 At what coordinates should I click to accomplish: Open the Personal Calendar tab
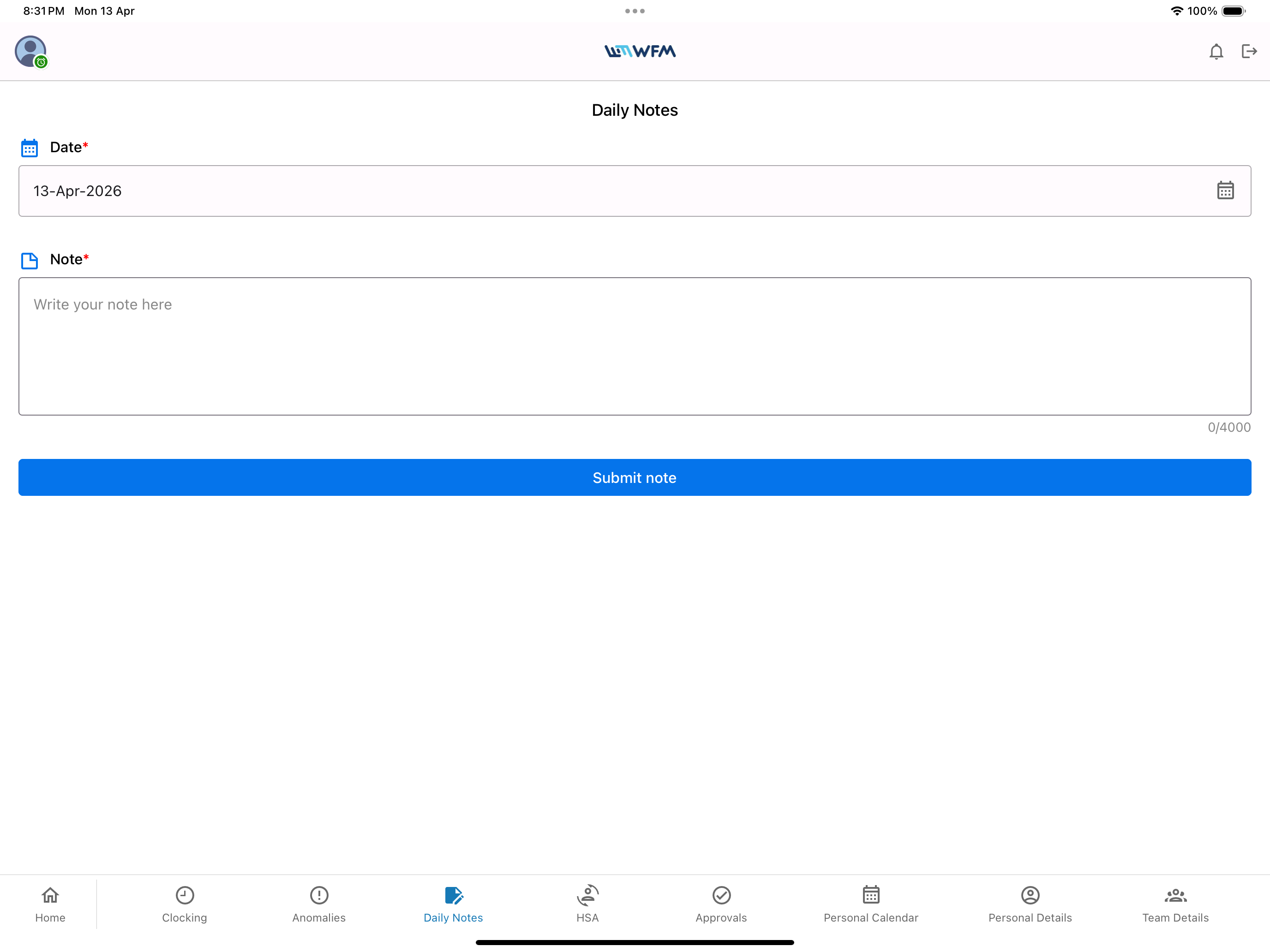click(x=871, y=904)
